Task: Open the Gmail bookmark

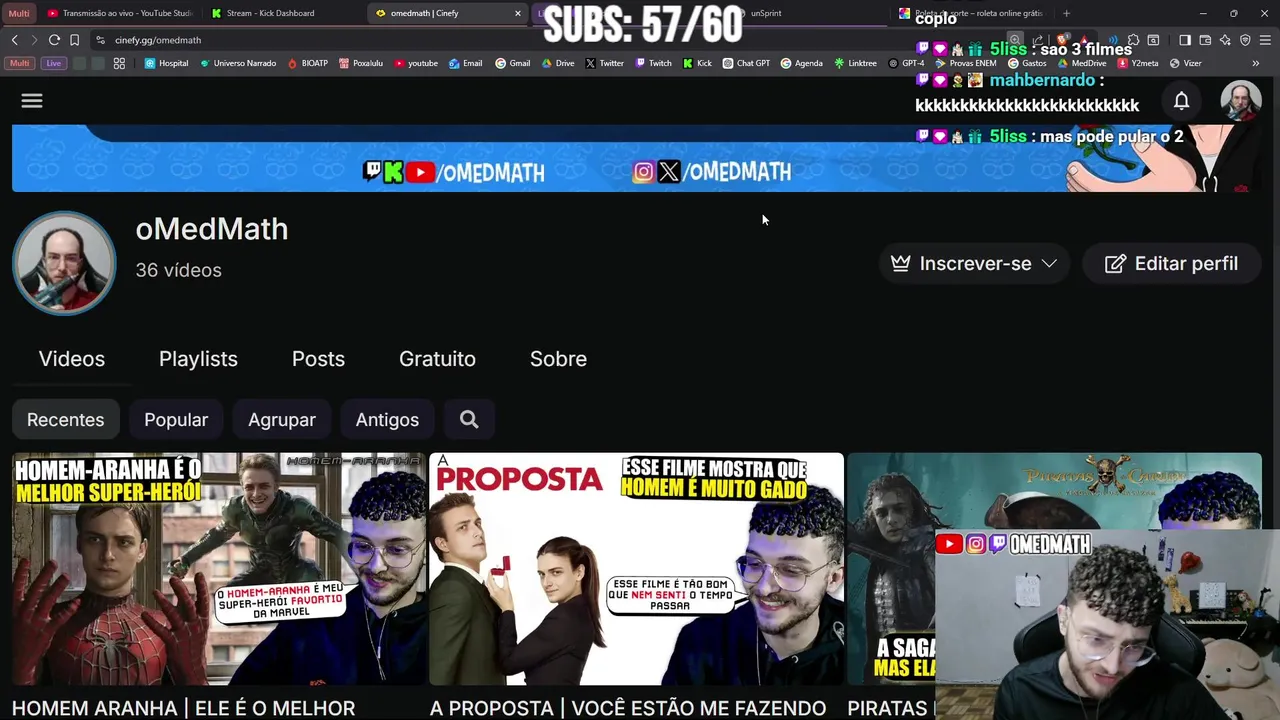Action: pyautogui.click(x=513, y=63)
